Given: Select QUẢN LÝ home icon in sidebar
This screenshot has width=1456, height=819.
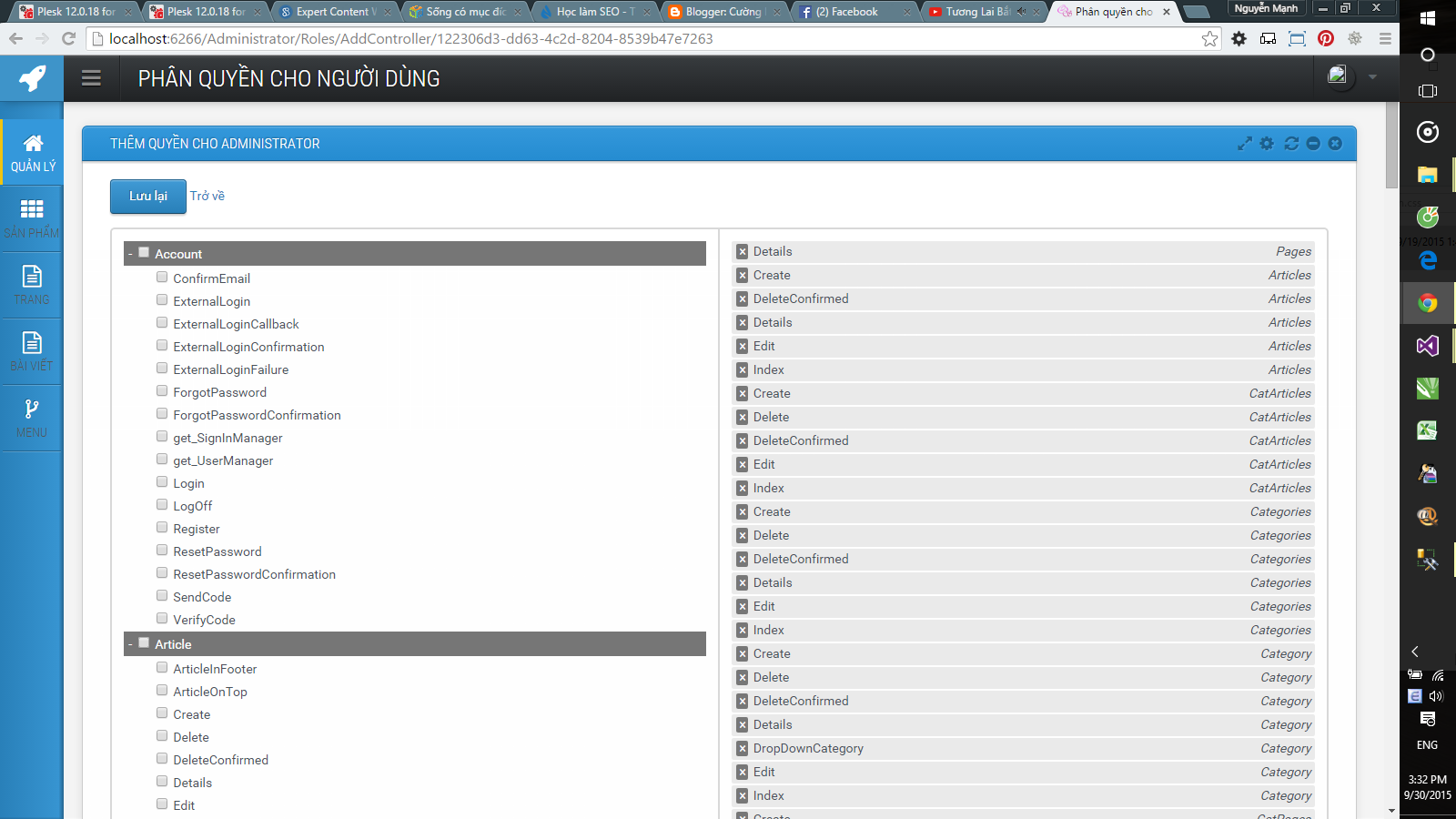Looking at the screenshot, I should [x=32, y=152].
